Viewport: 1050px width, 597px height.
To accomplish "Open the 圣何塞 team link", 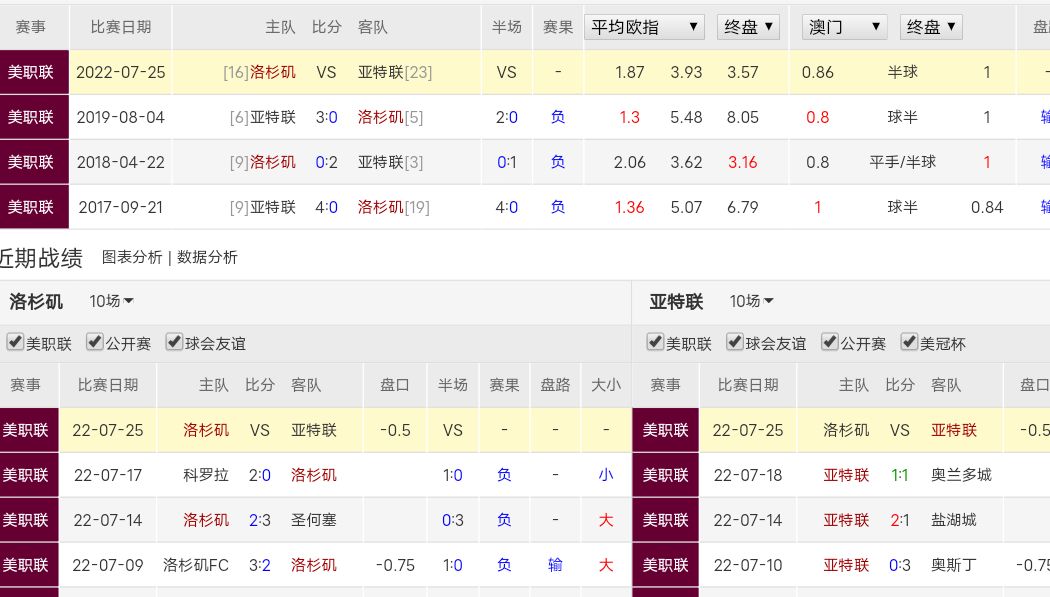I will (313, 520).
